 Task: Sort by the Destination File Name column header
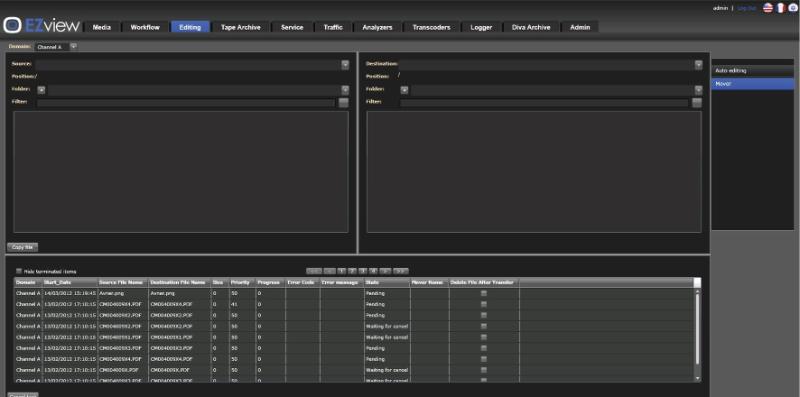point(179,282)
